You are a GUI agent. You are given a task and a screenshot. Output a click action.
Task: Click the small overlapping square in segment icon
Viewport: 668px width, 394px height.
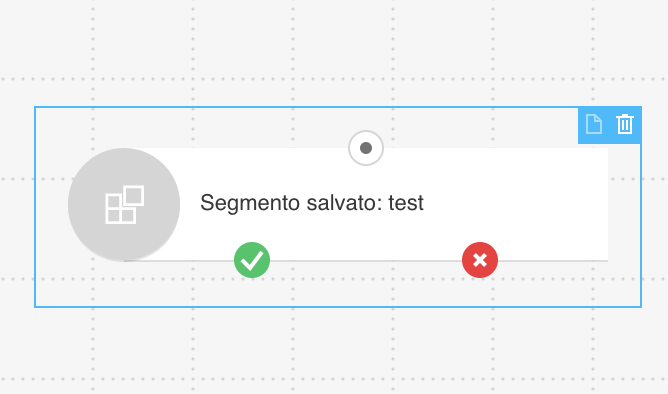click(134, 196)
